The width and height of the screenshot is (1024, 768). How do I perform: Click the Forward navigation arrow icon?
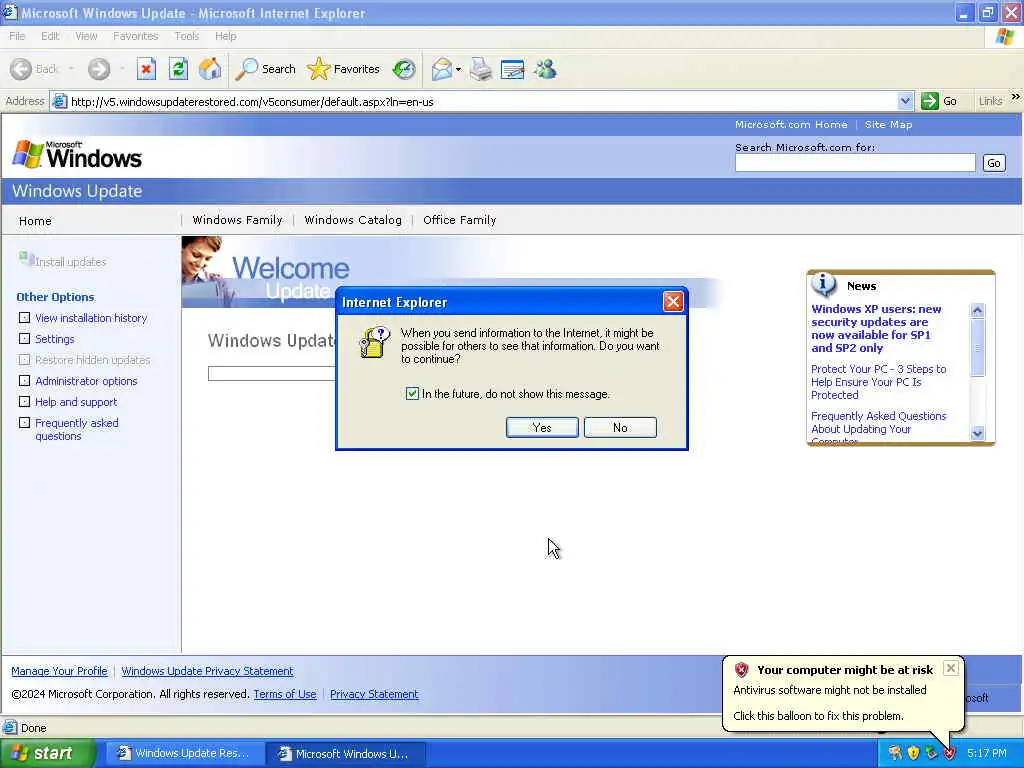(99, 69)
